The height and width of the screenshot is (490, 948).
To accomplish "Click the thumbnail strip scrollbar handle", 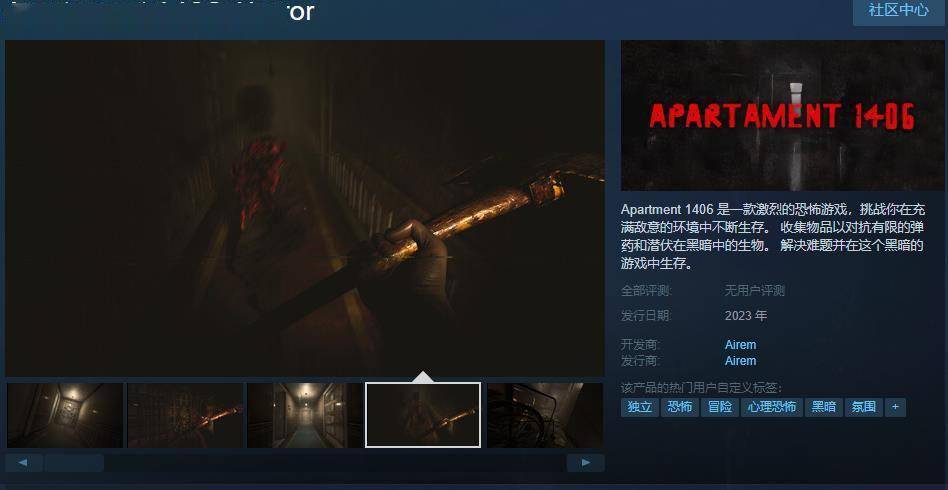I will [x=74, y=463].
